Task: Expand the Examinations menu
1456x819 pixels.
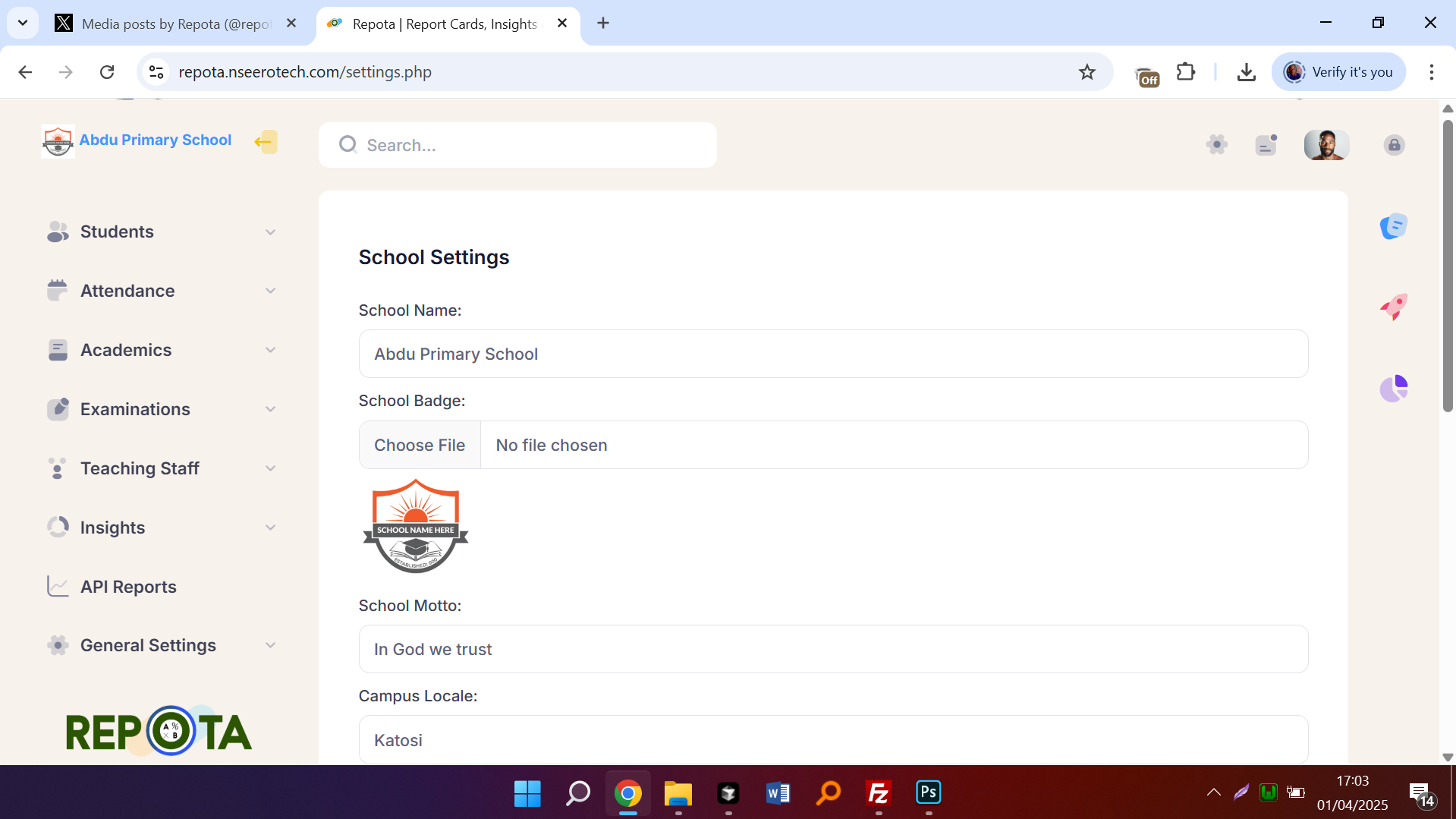Action: pyautogui.click(x=161, y=409)
